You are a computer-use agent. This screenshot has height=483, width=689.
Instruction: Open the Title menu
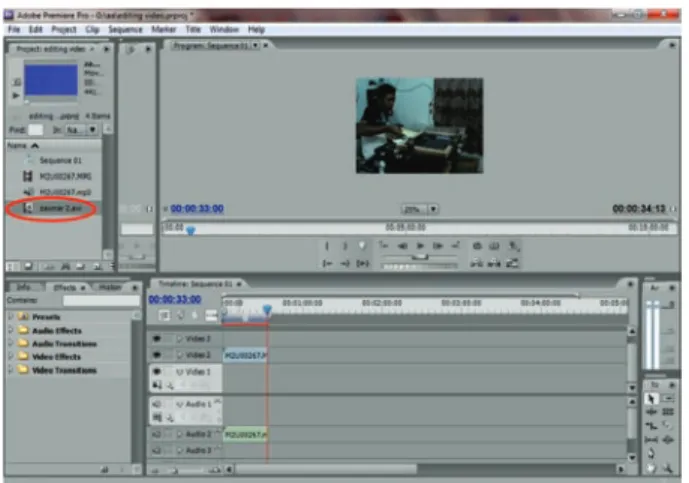193,29
